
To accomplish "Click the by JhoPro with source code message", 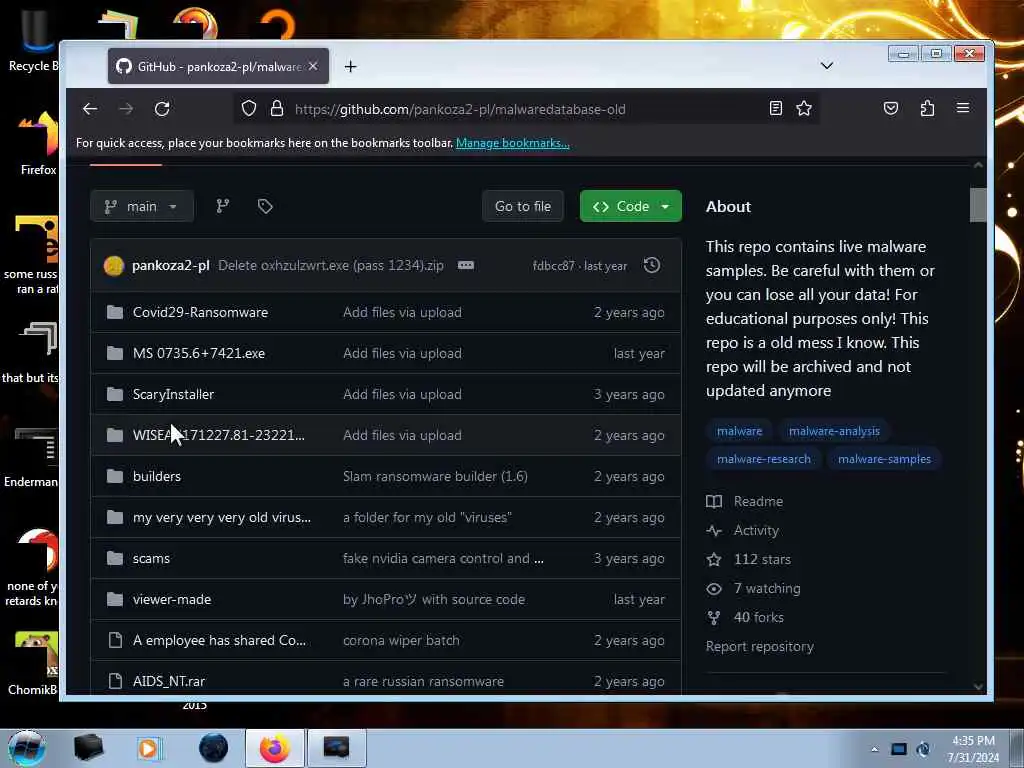I will (434, 600).
